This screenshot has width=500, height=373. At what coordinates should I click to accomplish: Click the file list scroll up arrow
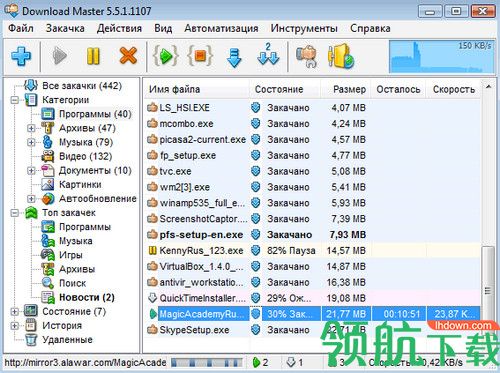point(488,87)
